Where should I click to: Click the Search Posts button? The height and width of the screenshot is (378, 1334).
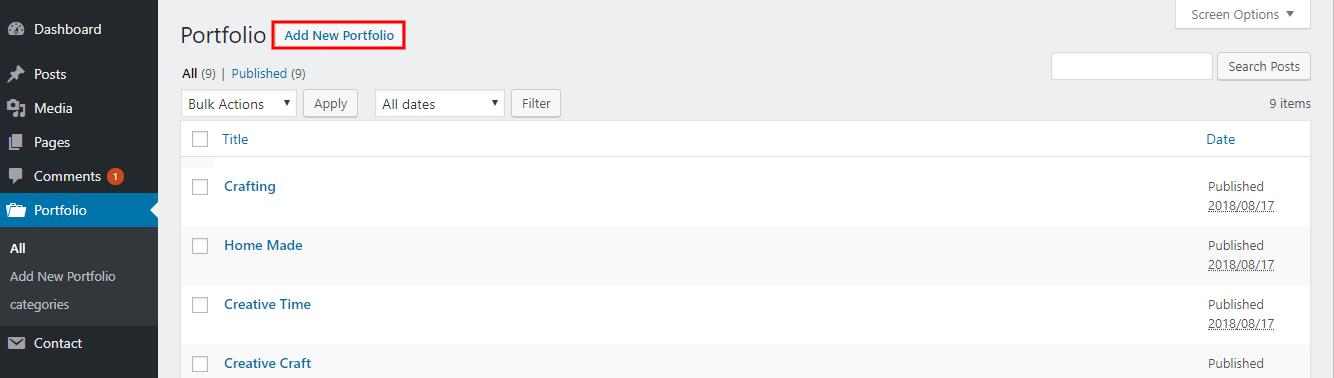[x=1264, y=66]
